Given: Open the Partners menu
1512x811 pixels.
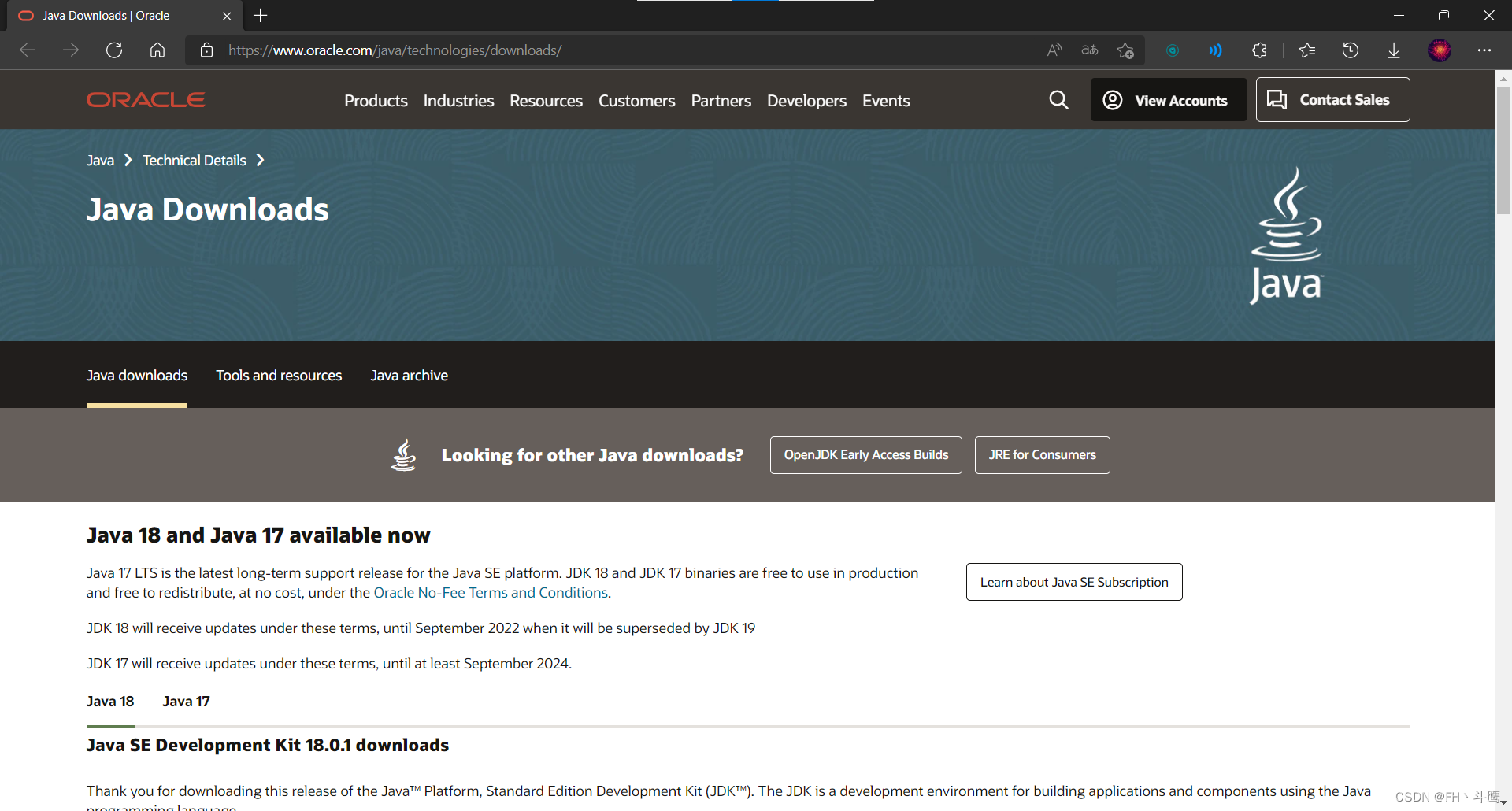Looking at the screenshot, I should tap(721, 101).
